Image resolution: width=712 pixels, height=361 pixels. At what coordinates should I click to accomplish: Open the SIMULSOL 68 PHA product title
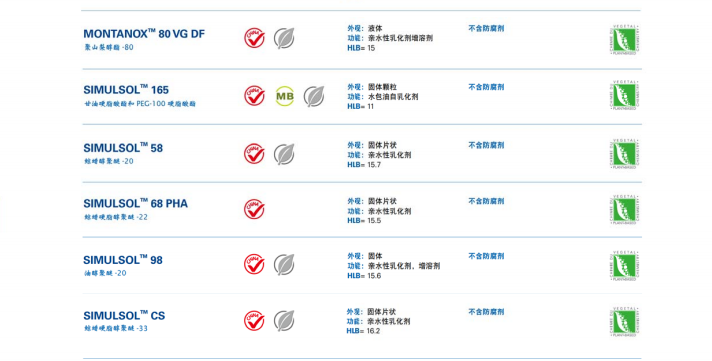pos(135,203)
